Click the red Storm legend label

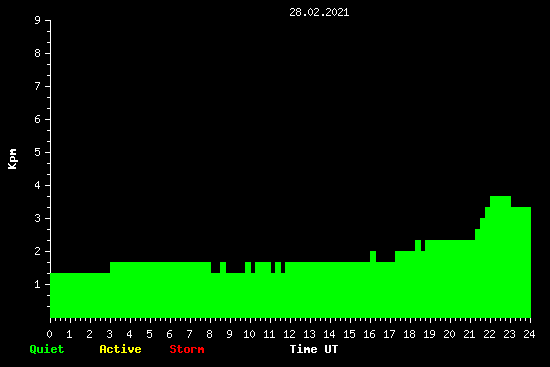pos(187,349)
